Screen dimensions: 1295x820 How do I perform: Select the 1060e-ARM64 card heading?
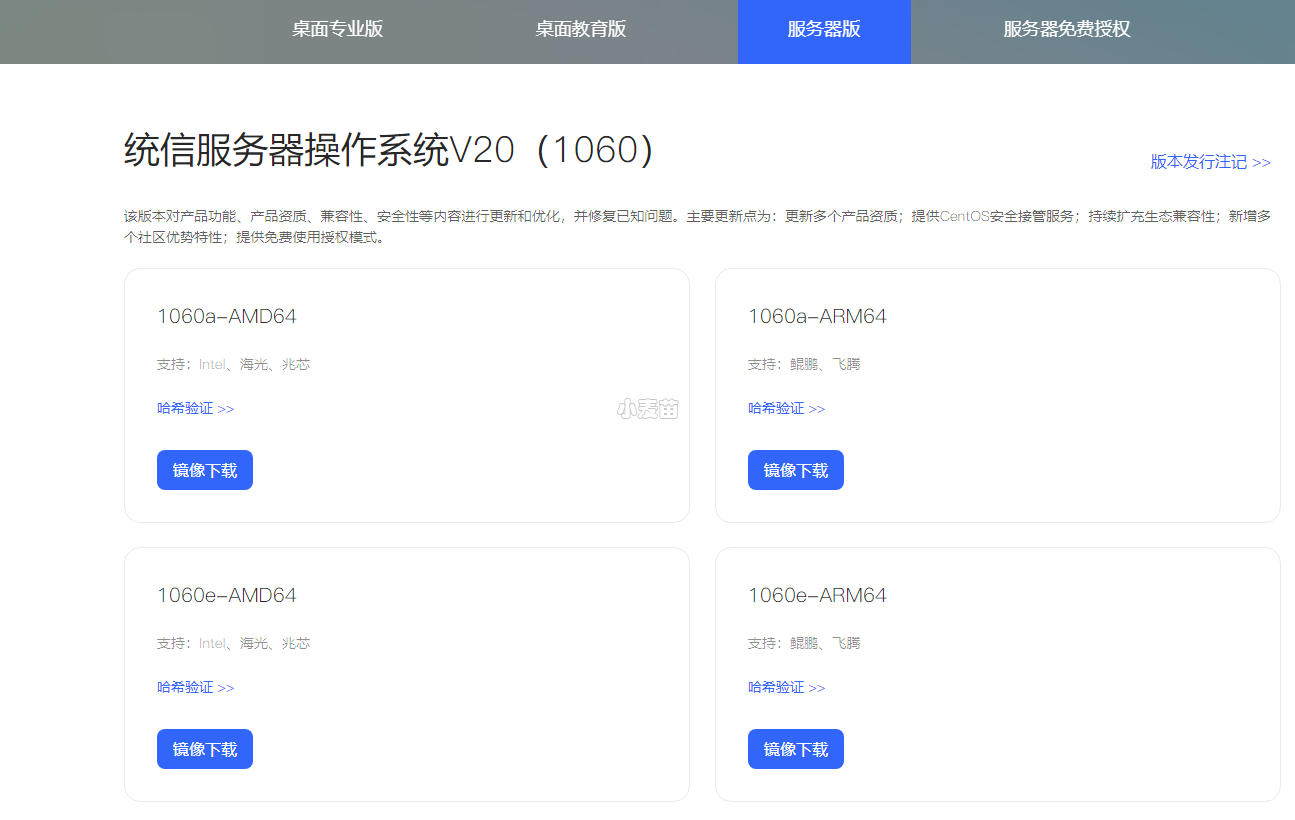tap(817, 595)
